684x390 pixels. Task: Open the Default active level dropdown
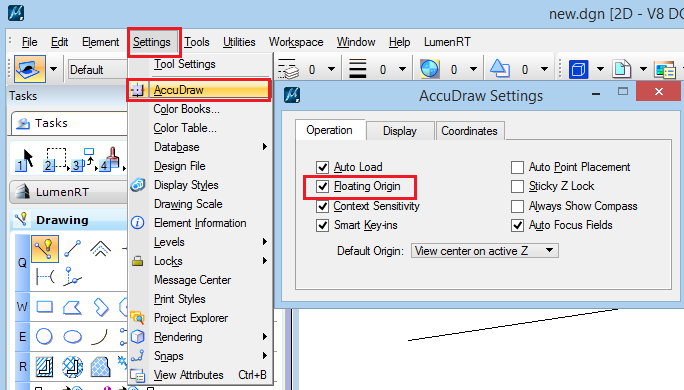[97, 69]
